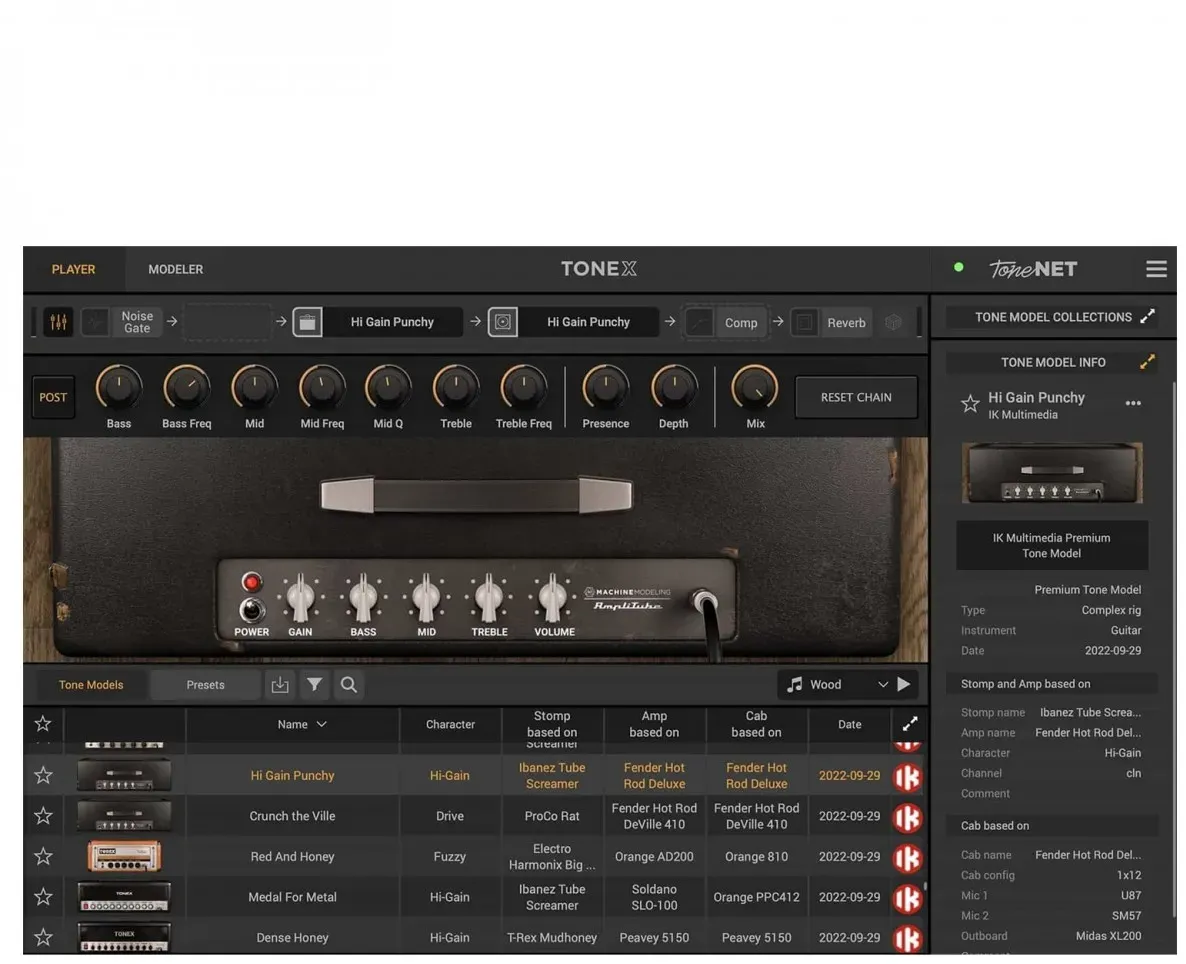Open the EQ mixer sliders icon
The width and height of the screenshot is (1186, 964).
click(x=58, y=322)
